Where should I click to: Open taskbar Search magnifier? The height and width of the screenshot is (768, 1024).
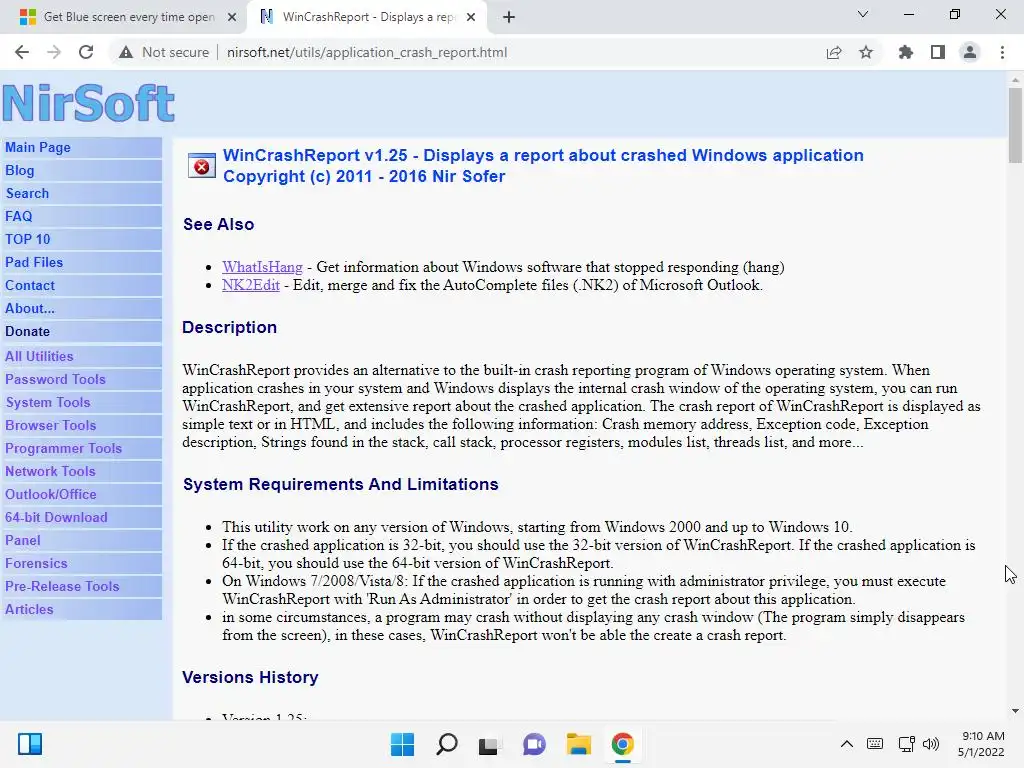click(x=447, y=744)
